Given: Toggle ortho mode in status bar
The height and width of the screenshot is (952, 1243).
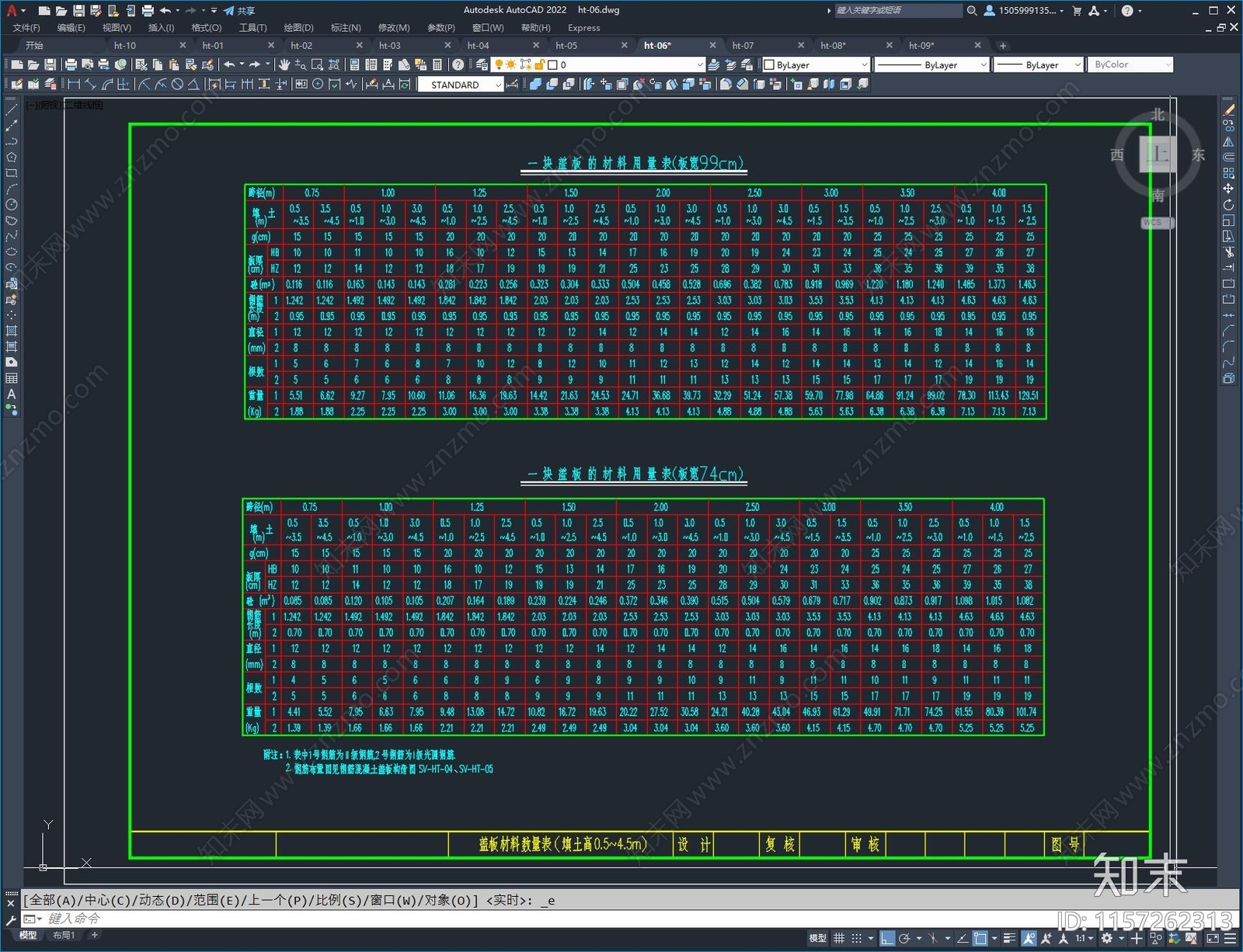Looking at the screenshot, I should tap(887, 938).
